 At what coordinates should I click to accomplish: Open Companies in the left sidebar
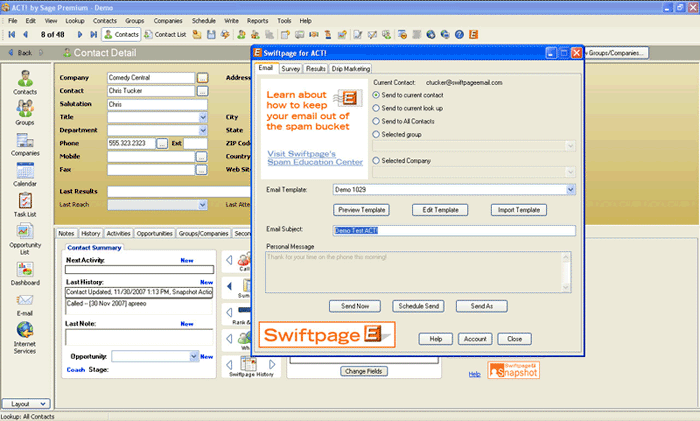point(25,144)
